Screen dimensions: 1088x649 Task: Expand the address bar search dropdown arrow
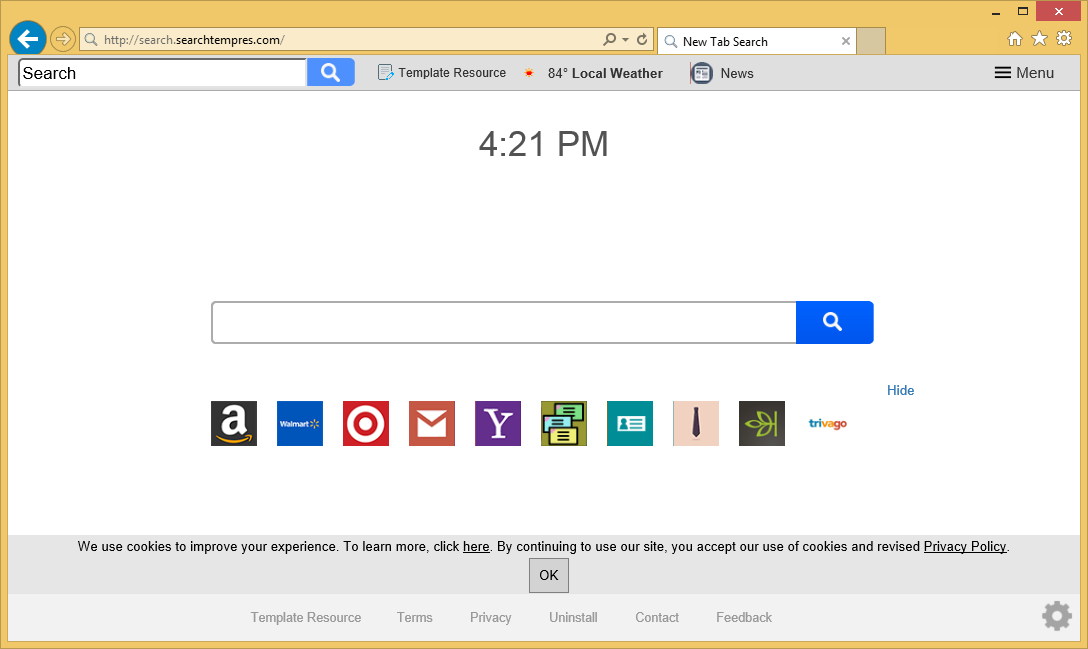[x=626, y=40]
